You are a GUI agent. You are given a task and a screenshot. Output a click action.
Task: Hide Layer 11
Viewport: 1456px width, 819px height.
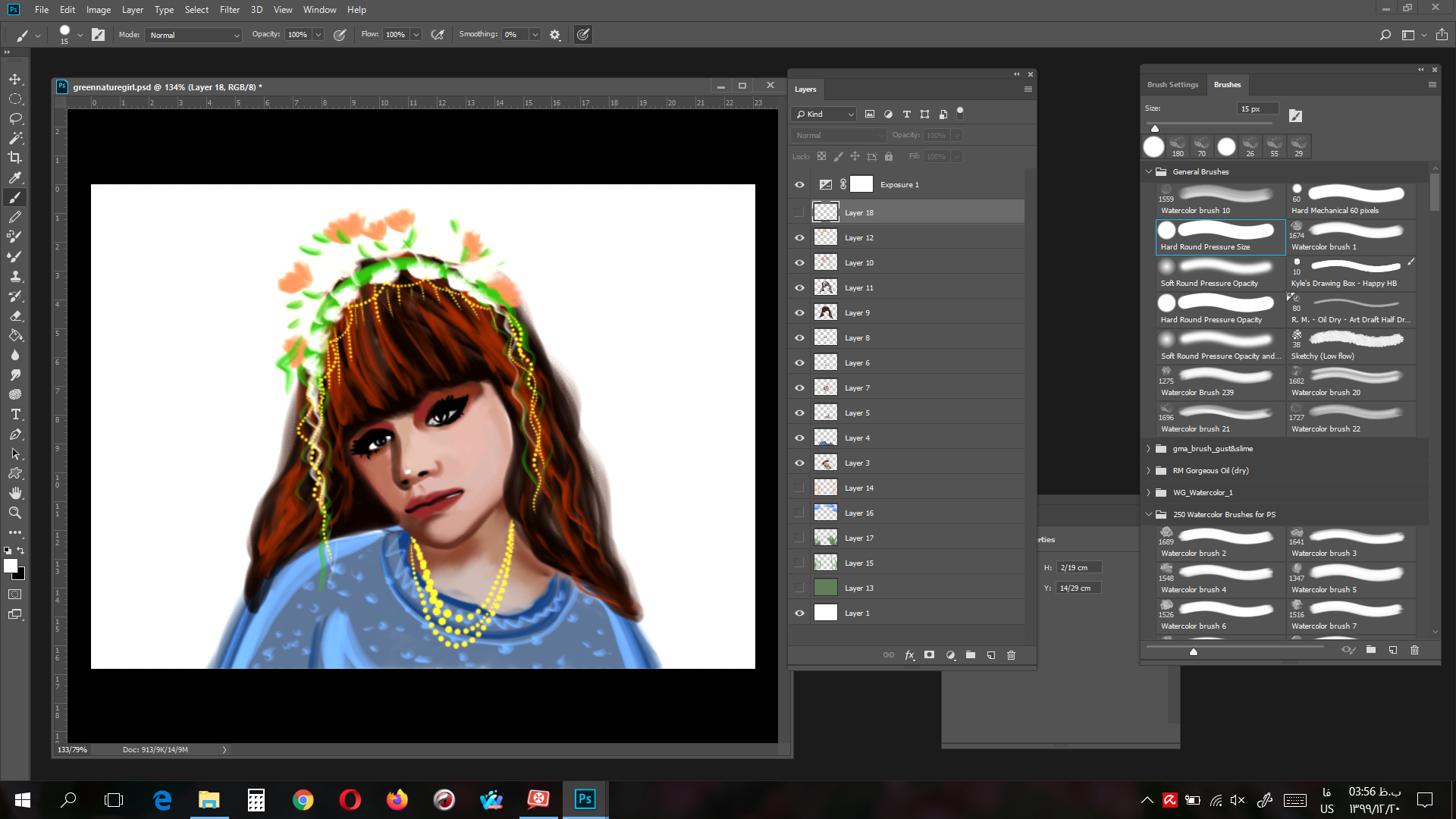pos(799,288)
